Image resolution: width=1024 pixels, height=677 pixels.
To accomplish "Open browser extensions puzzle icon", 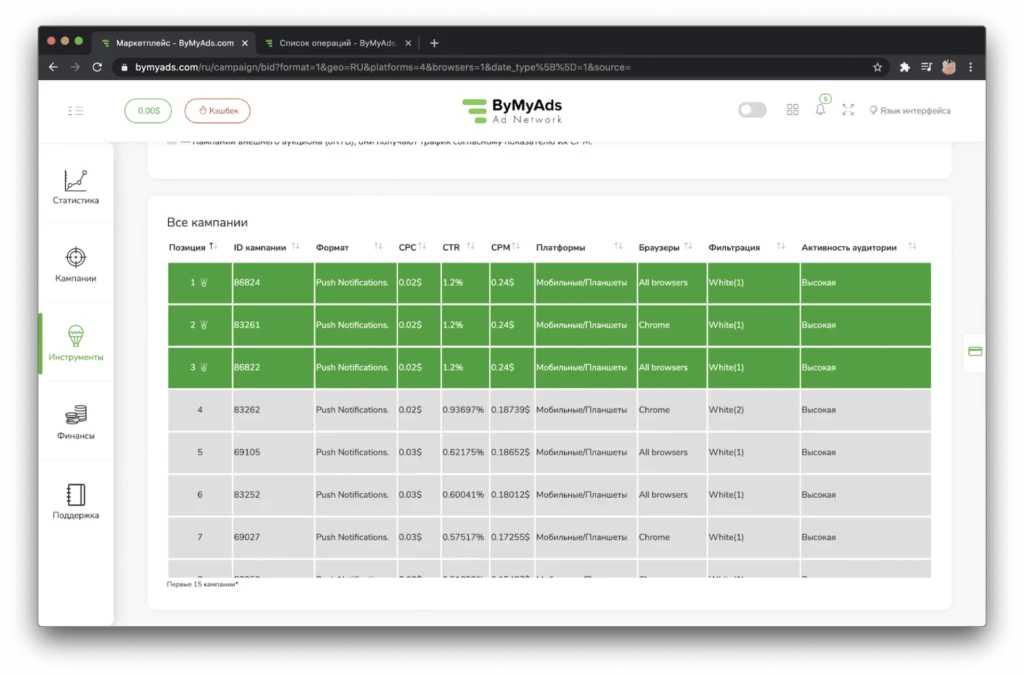I will (904, 67).
